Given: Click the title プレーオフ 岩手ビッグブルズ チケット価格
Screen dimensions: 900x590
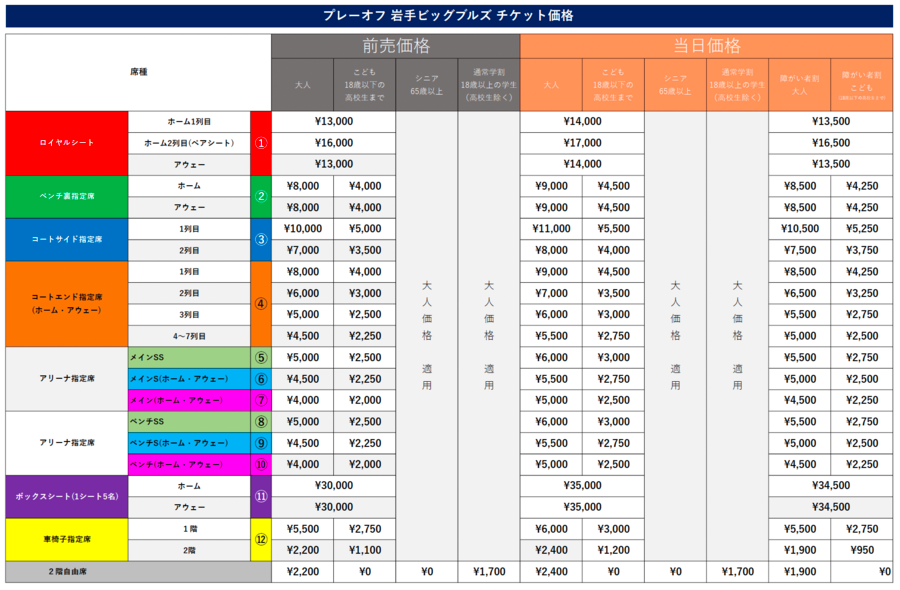Looking at the screenshot, I should [449, 16].
